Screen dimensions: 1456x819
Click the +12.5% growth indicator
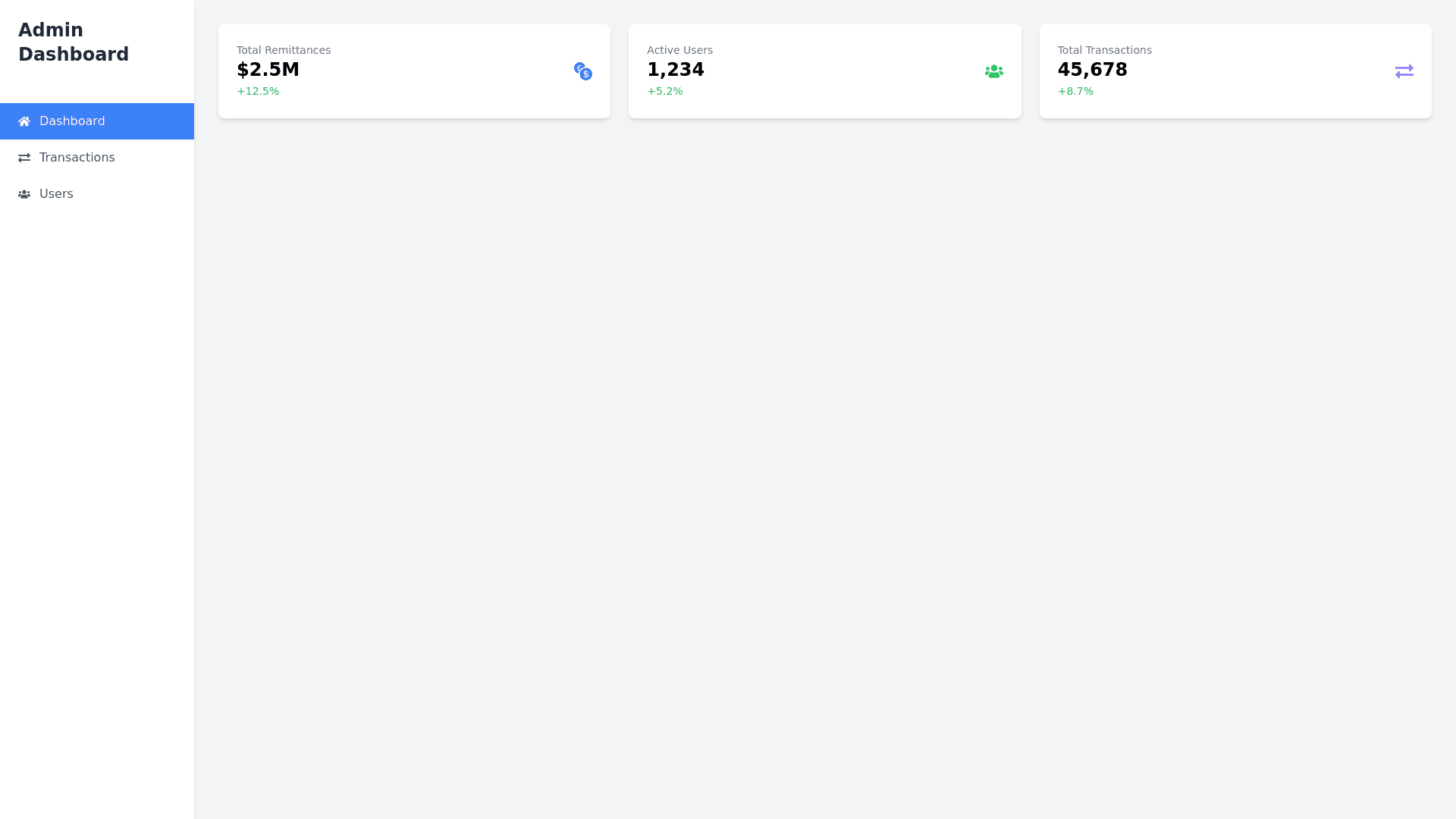(258, 92)
